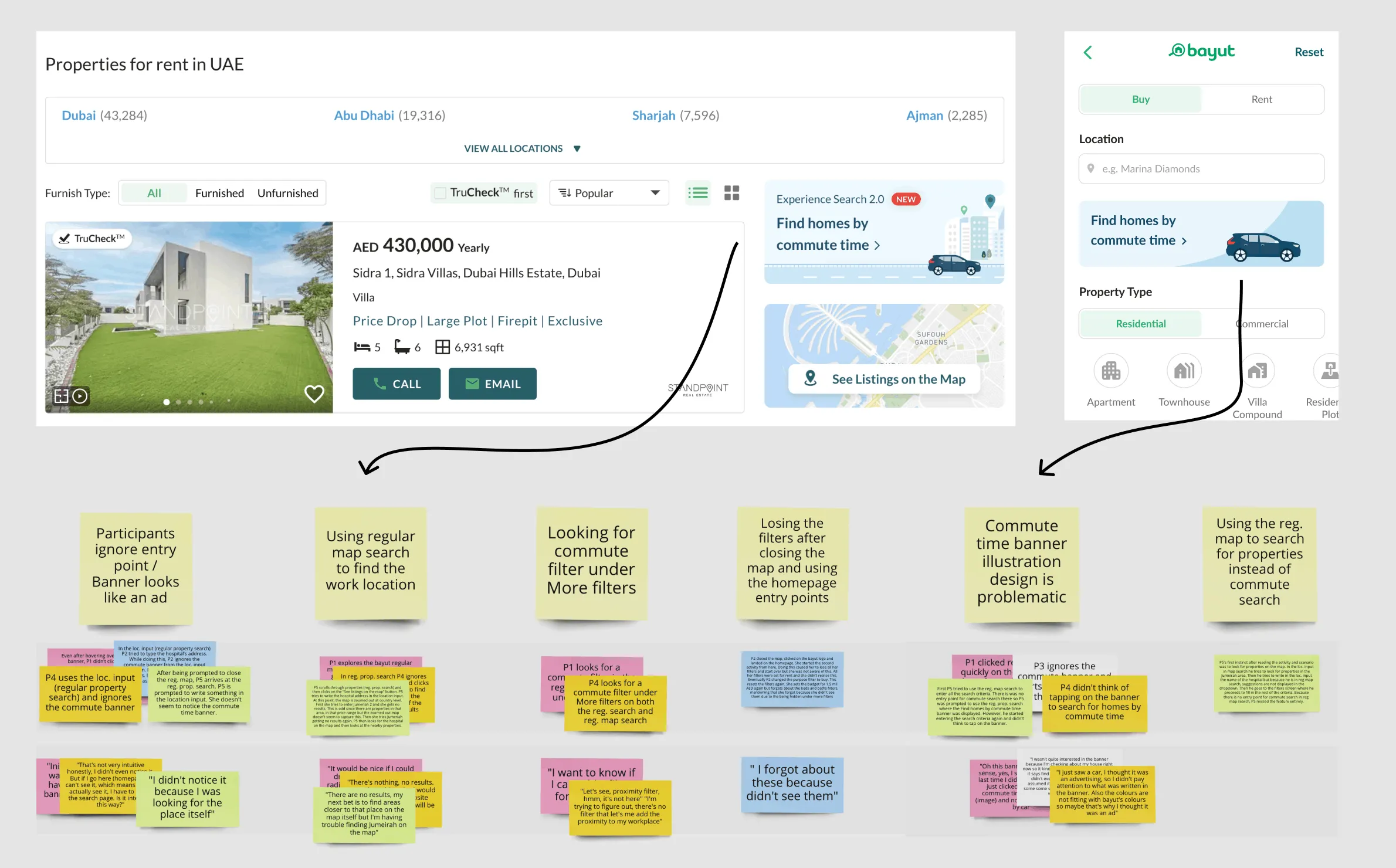The image size is (1396, 868).
Task: Open the Dubai locations link
Action: point(79,116)
